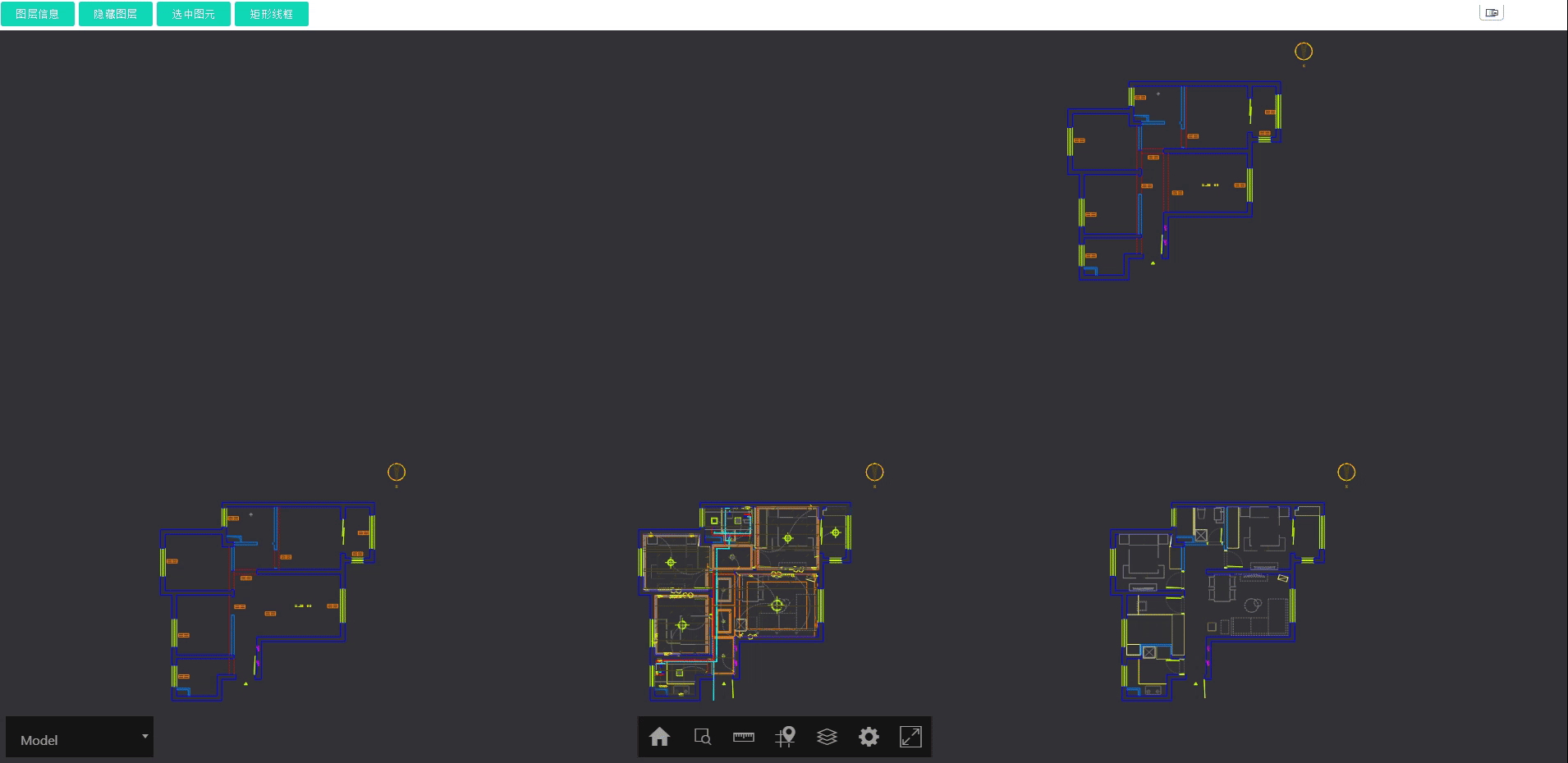The image size is (1568, 763).
Task: Click the small icon in top-right corner
Action: (x=1491, y=13)
